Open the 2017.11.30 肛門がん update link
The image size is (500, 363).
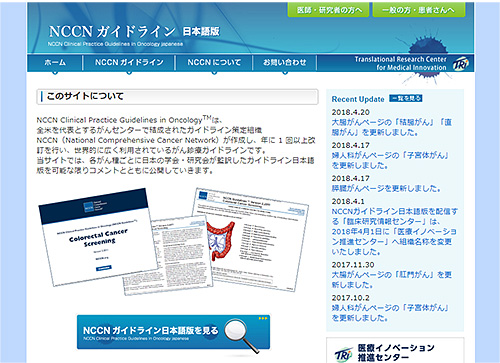392,279
